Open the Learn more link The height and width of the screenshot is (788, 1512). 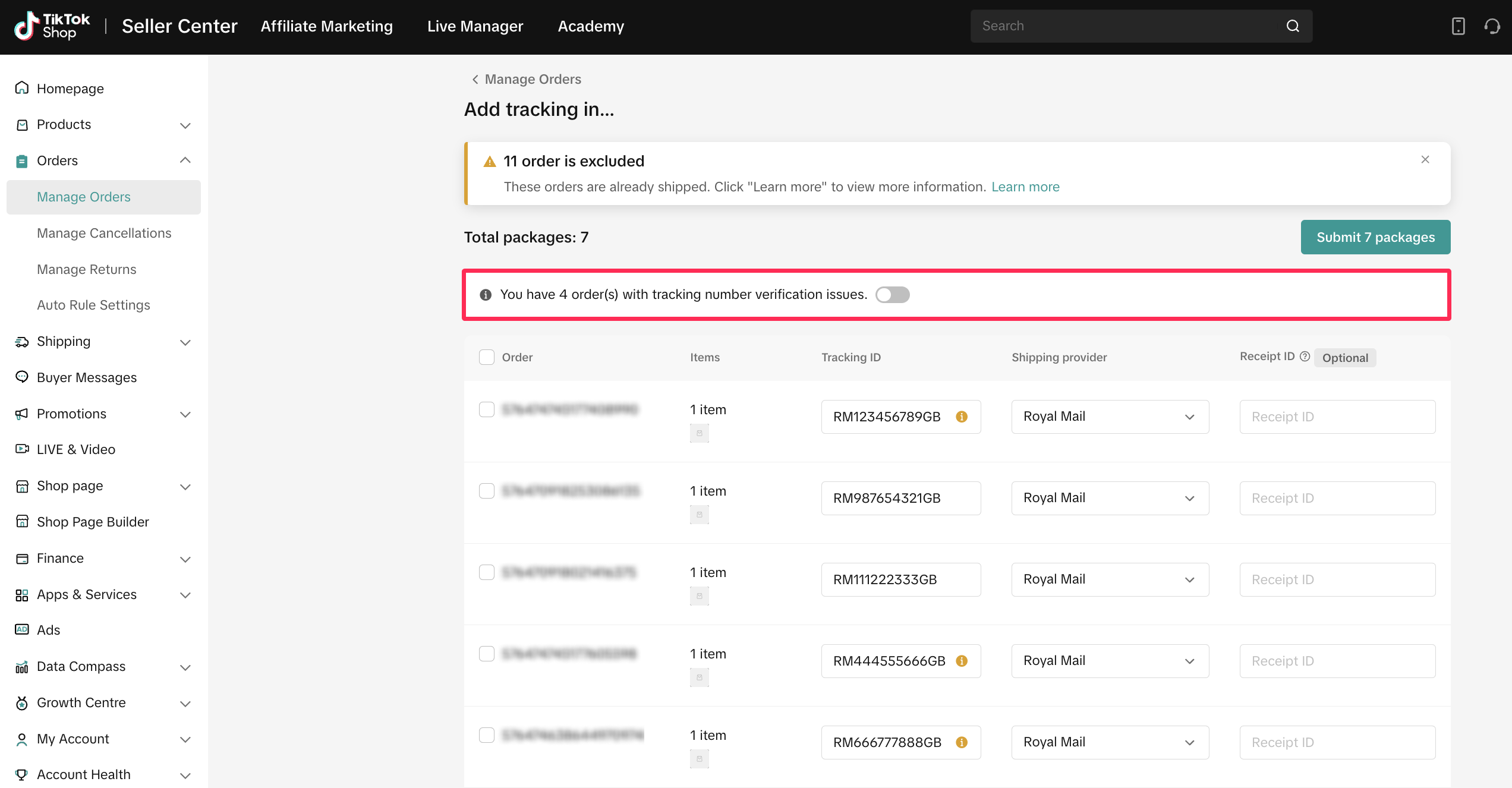tap(1025, 187)
